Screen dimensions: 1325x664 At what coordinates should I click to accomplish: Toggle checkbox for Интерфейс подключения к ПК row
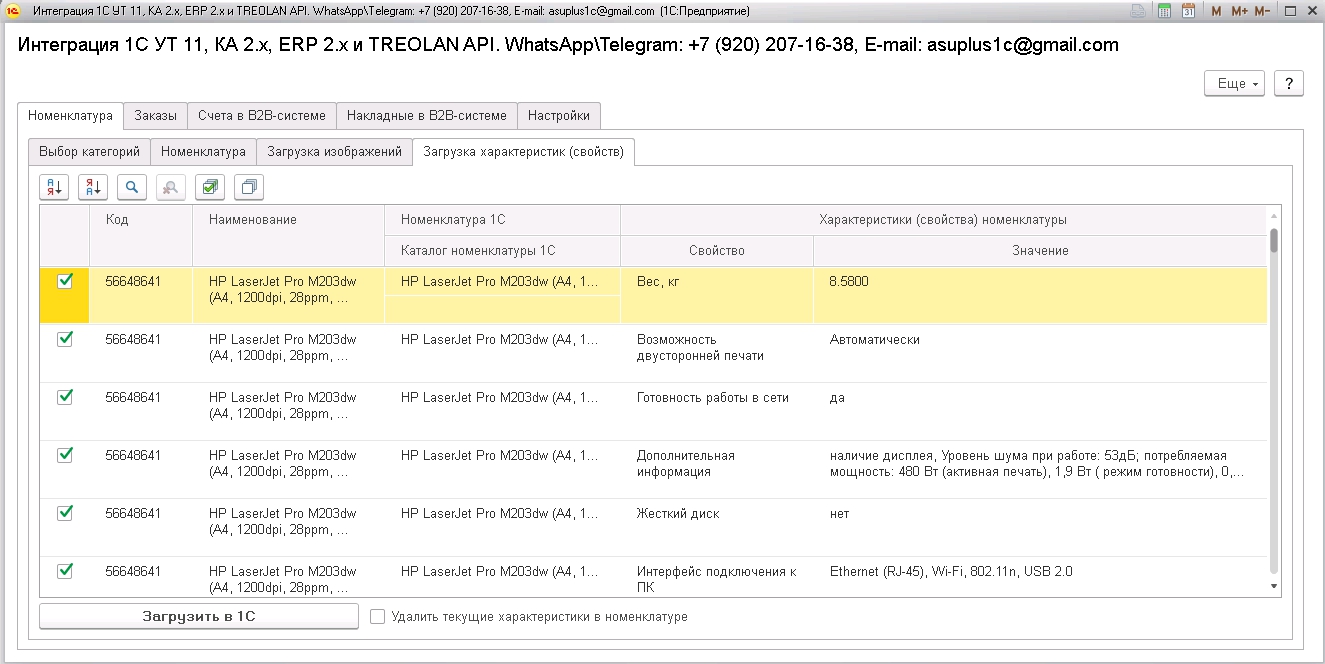coord(65,571)
